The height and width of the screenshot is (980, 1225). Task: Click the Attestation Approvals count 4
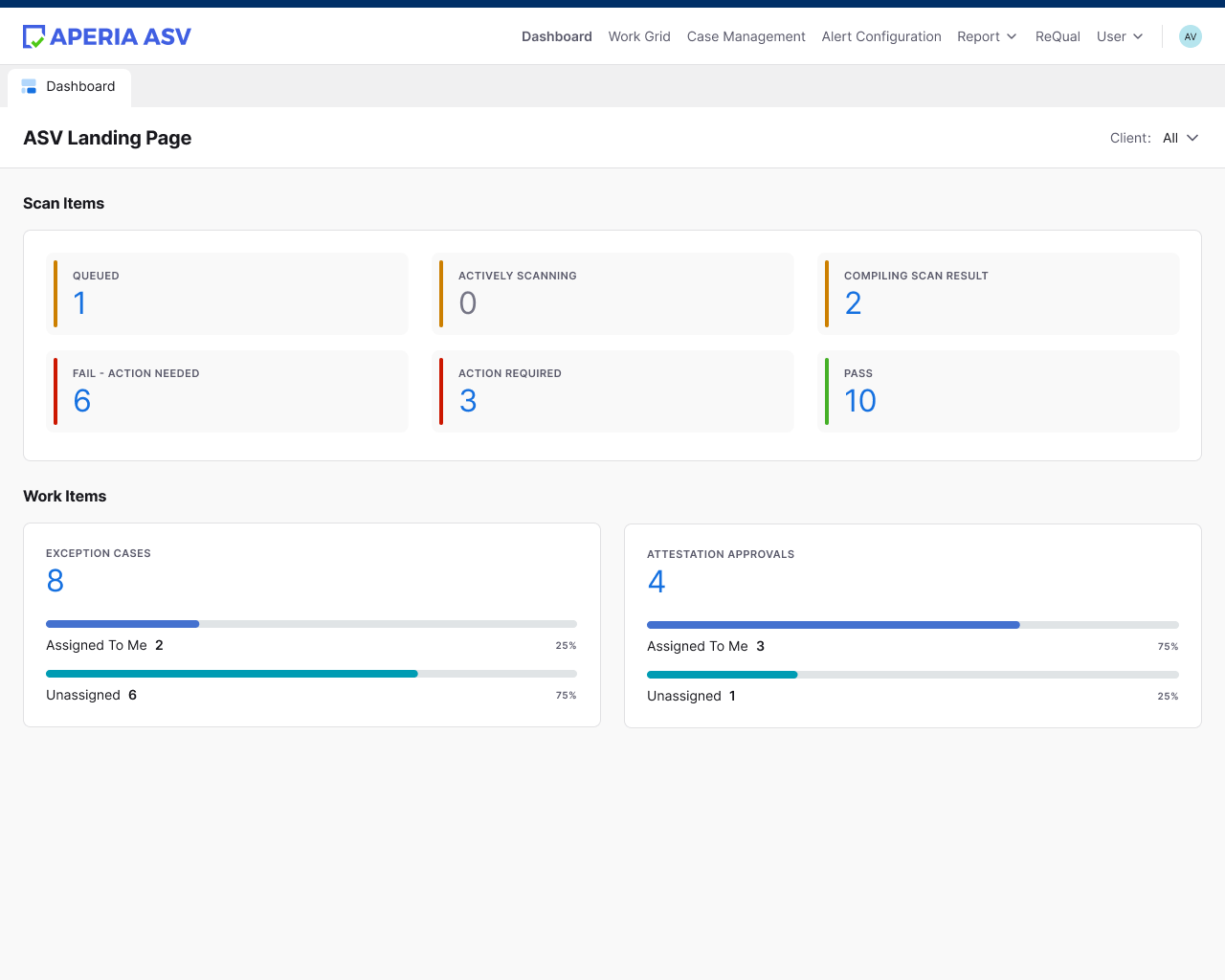(x=657, y=582)
